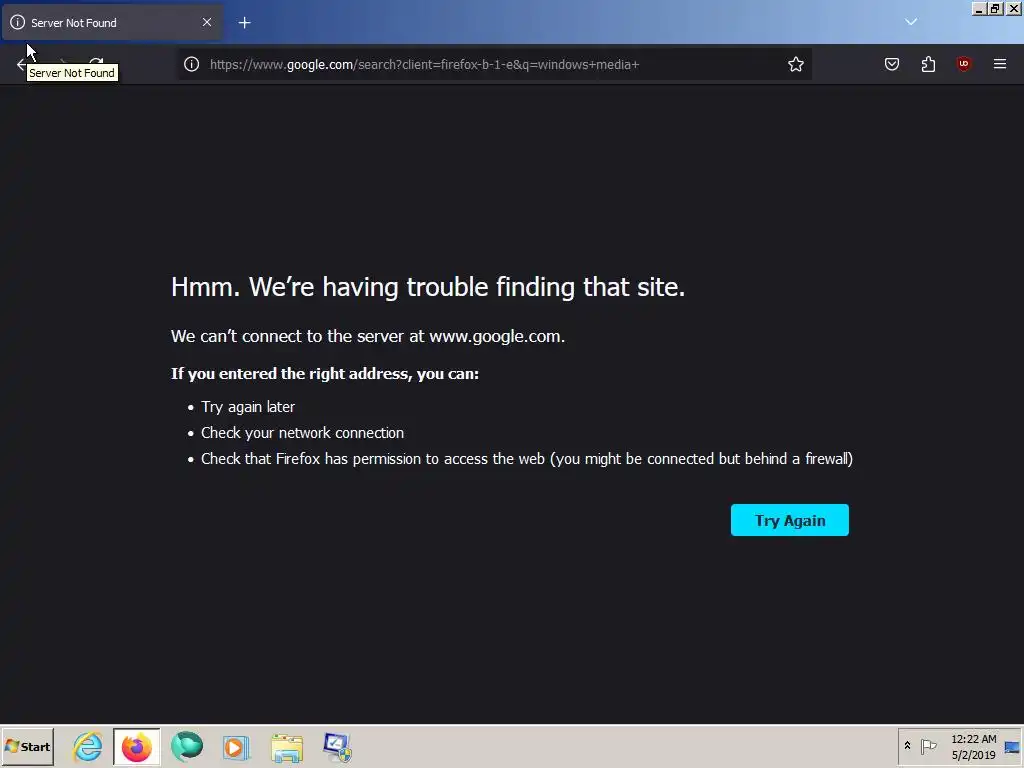Click the Try Again button
The height and width of the screenshot is (768, 1024).
(x=790, y=520)
